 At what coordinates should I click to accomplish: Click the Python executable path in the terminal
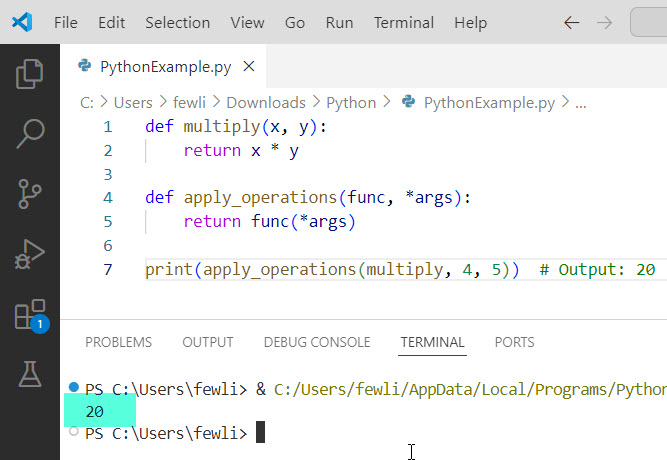coord(470,389)
